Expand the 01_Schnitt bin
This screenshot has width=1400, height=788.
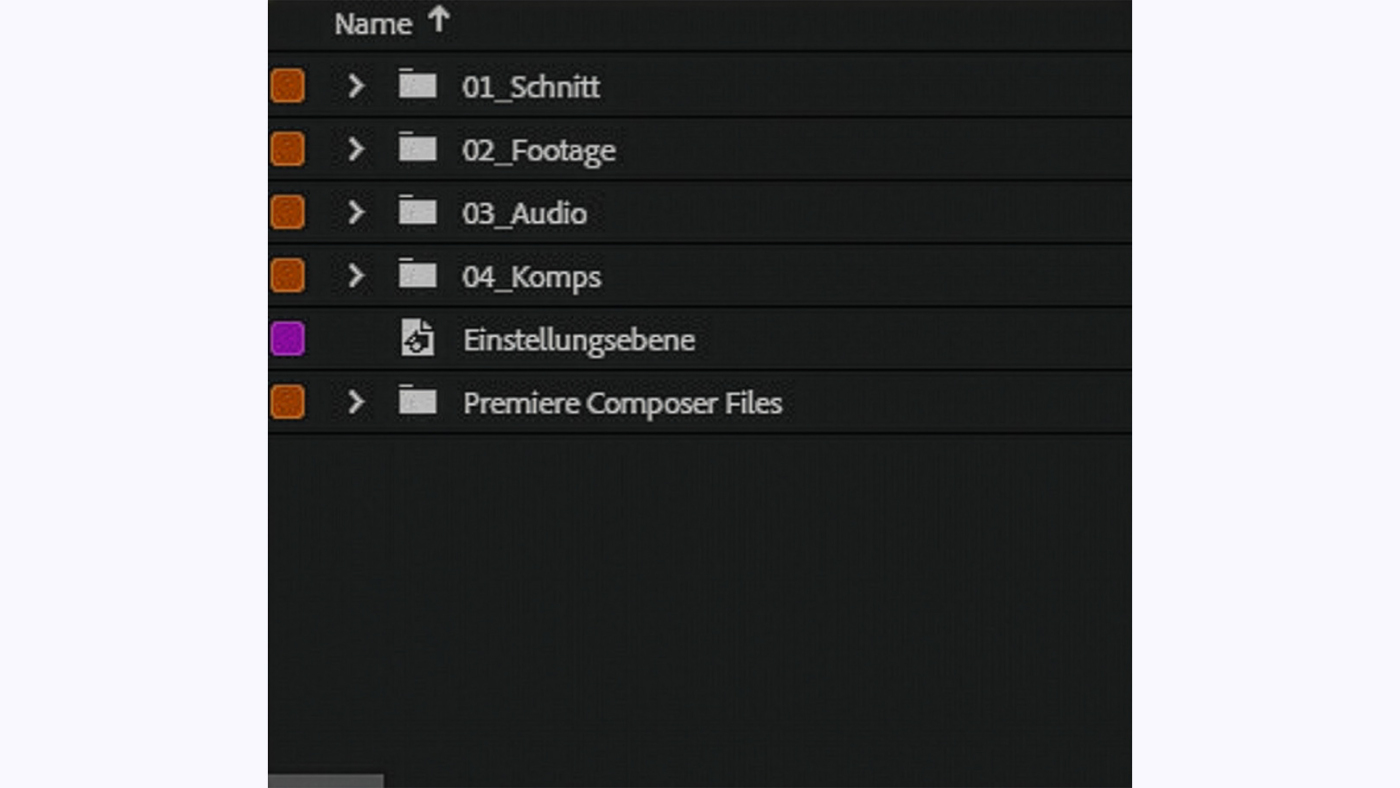[x=356, y=86]
